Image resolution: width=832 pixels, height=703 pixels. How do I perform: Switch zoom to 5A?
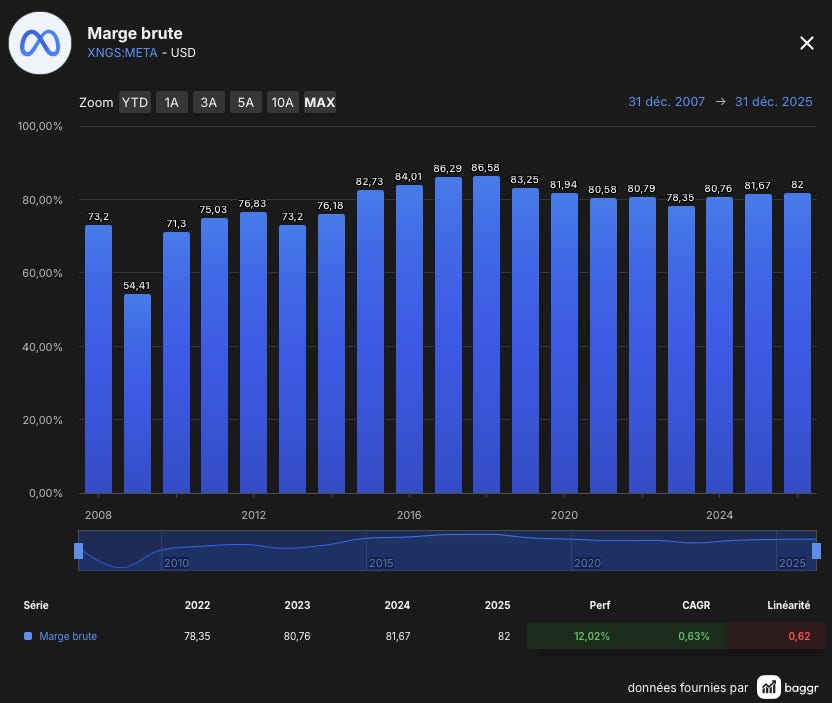click(246, 102)
